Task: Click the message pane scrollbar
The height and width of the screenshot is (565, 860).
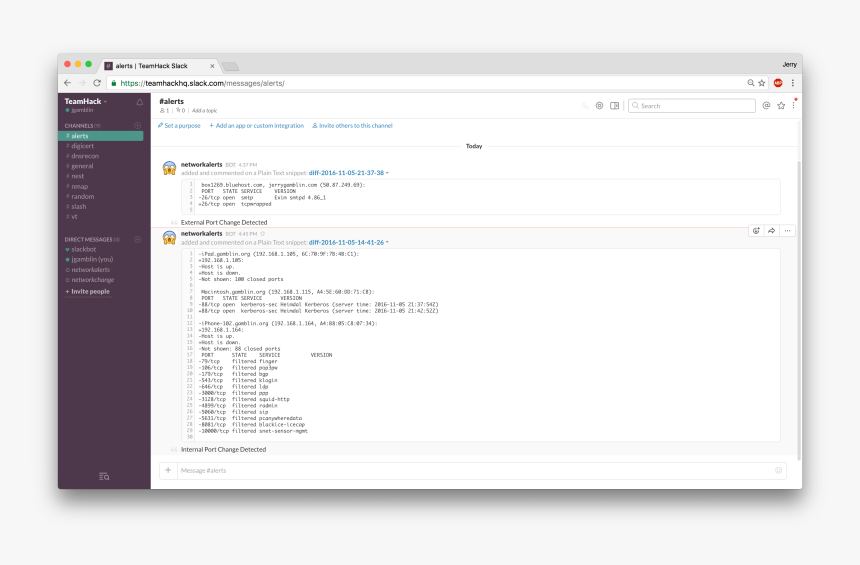Action: click(799, 310)
